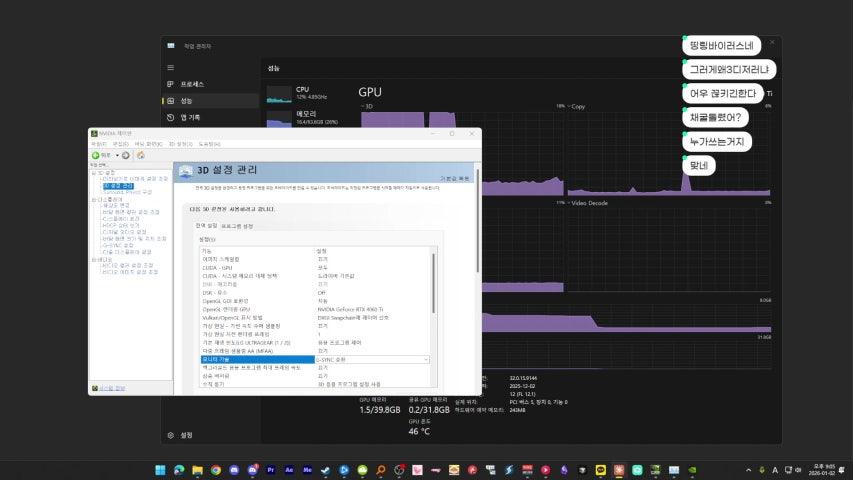
Task: Launch Adobe After Effects from taskbar
Action: click(x=289, y=470)
